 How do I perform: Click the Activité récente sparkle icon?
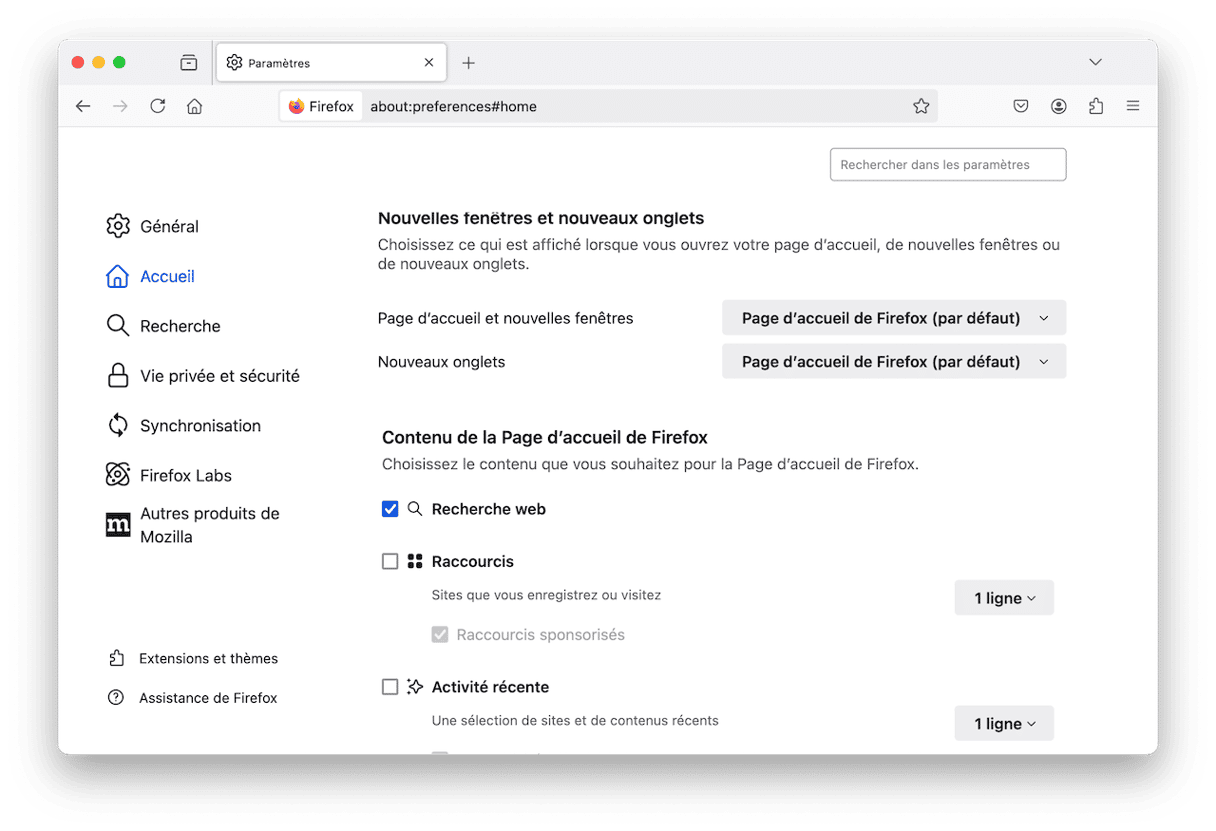[x=415, y=687]
